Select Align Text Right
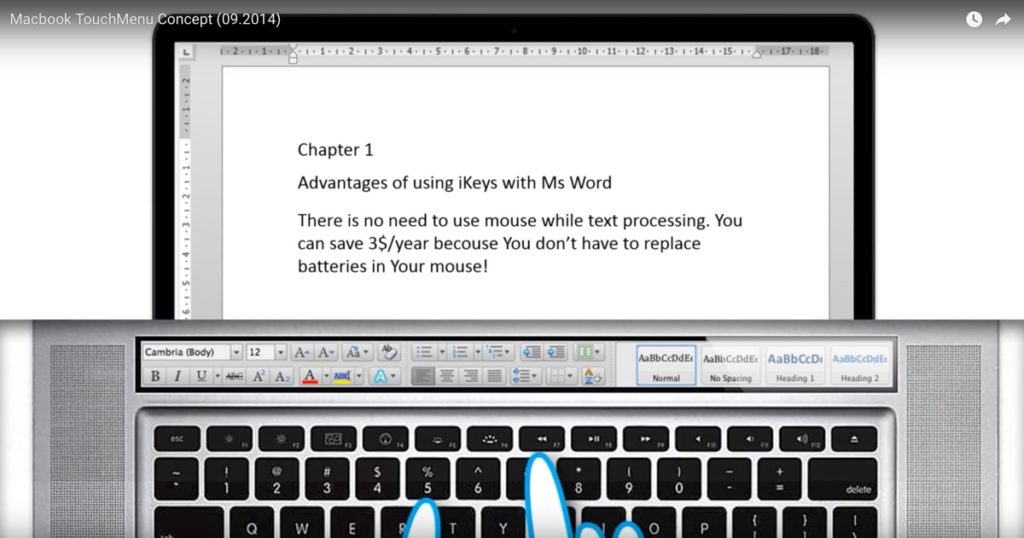The image size is (1024, 538). [x=471, y=376]
